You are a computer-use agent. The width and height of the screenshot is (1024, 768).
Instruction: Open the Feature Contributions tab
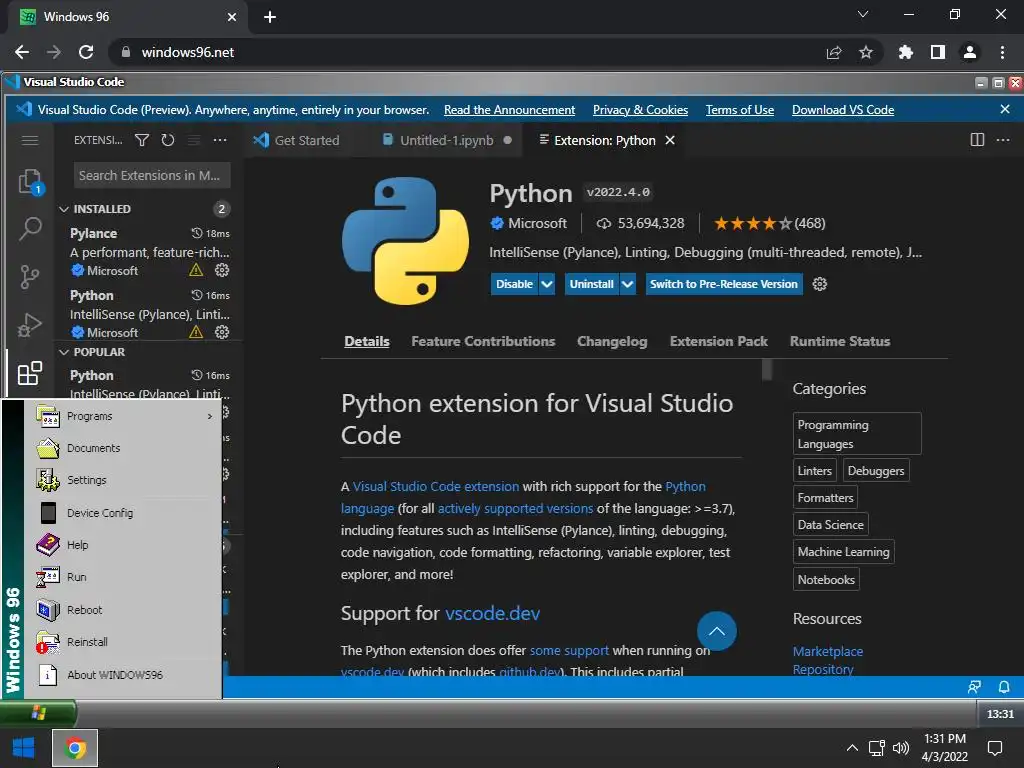pyautogui.click(x=483, y=342)
